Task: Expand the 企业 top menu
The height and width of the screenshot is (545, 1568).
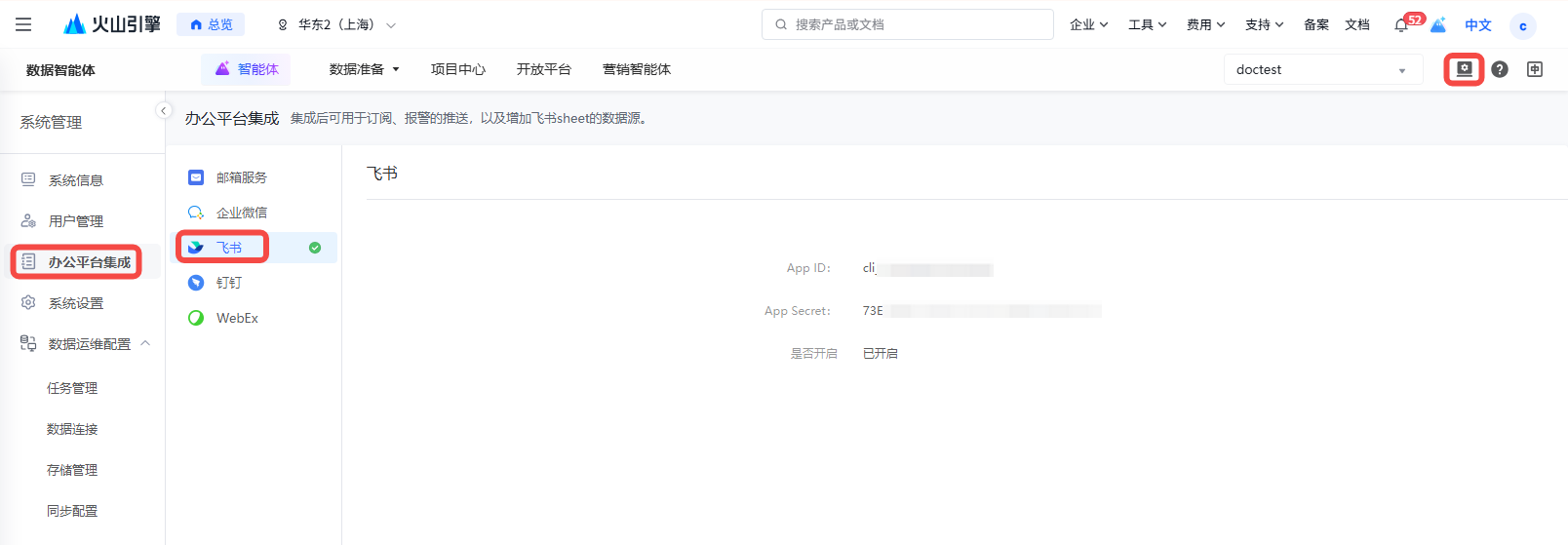Action: click(1088, 24)
